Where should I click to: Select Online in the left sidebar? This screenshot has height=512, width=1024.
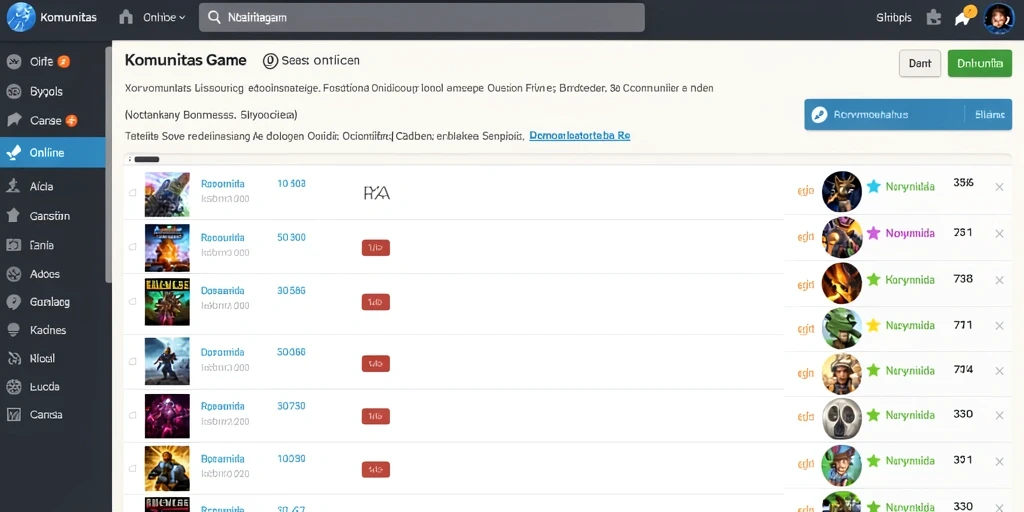[x=52, y=152]
